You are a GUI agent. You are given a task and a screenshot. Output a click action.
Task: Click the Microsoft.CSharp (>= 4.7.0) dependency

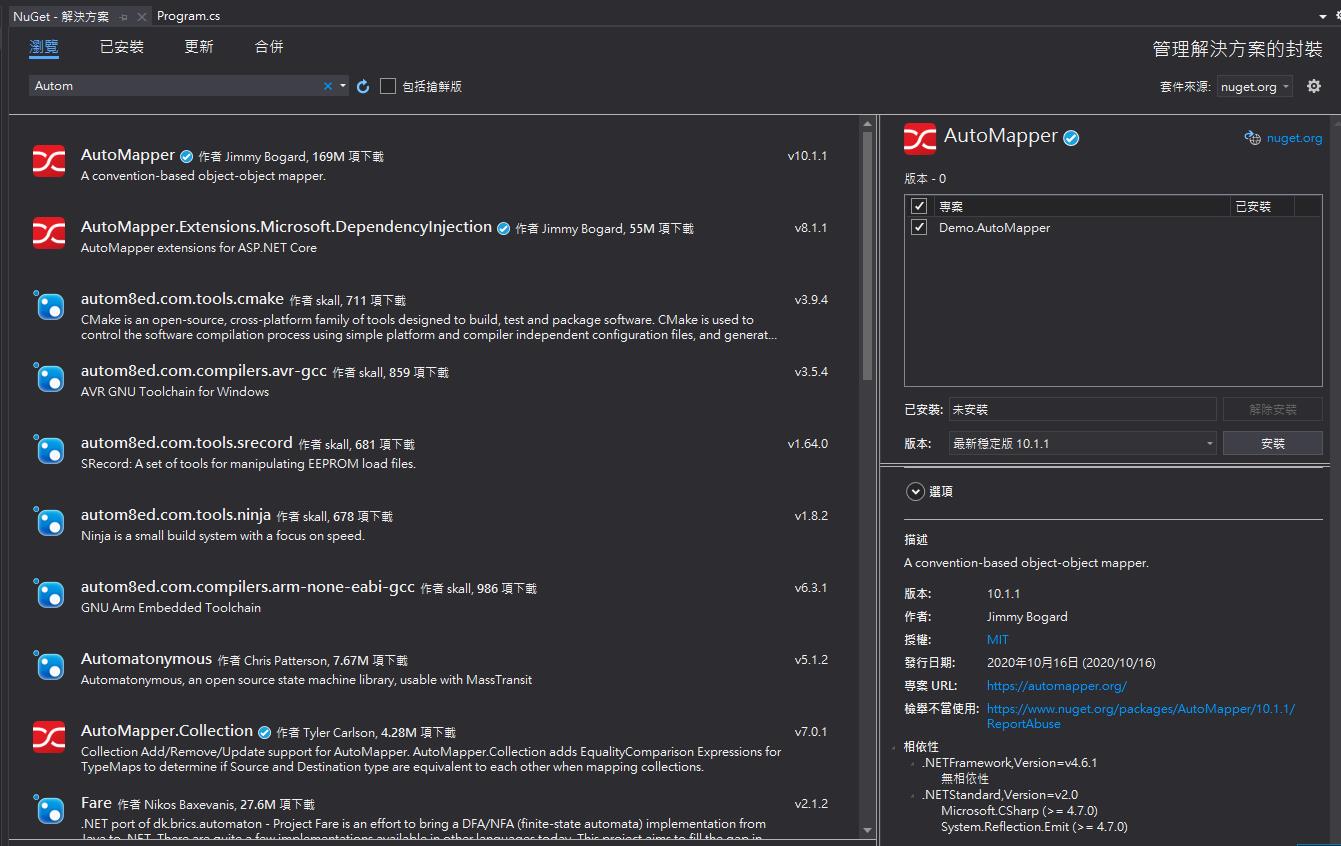(1019, 811)
